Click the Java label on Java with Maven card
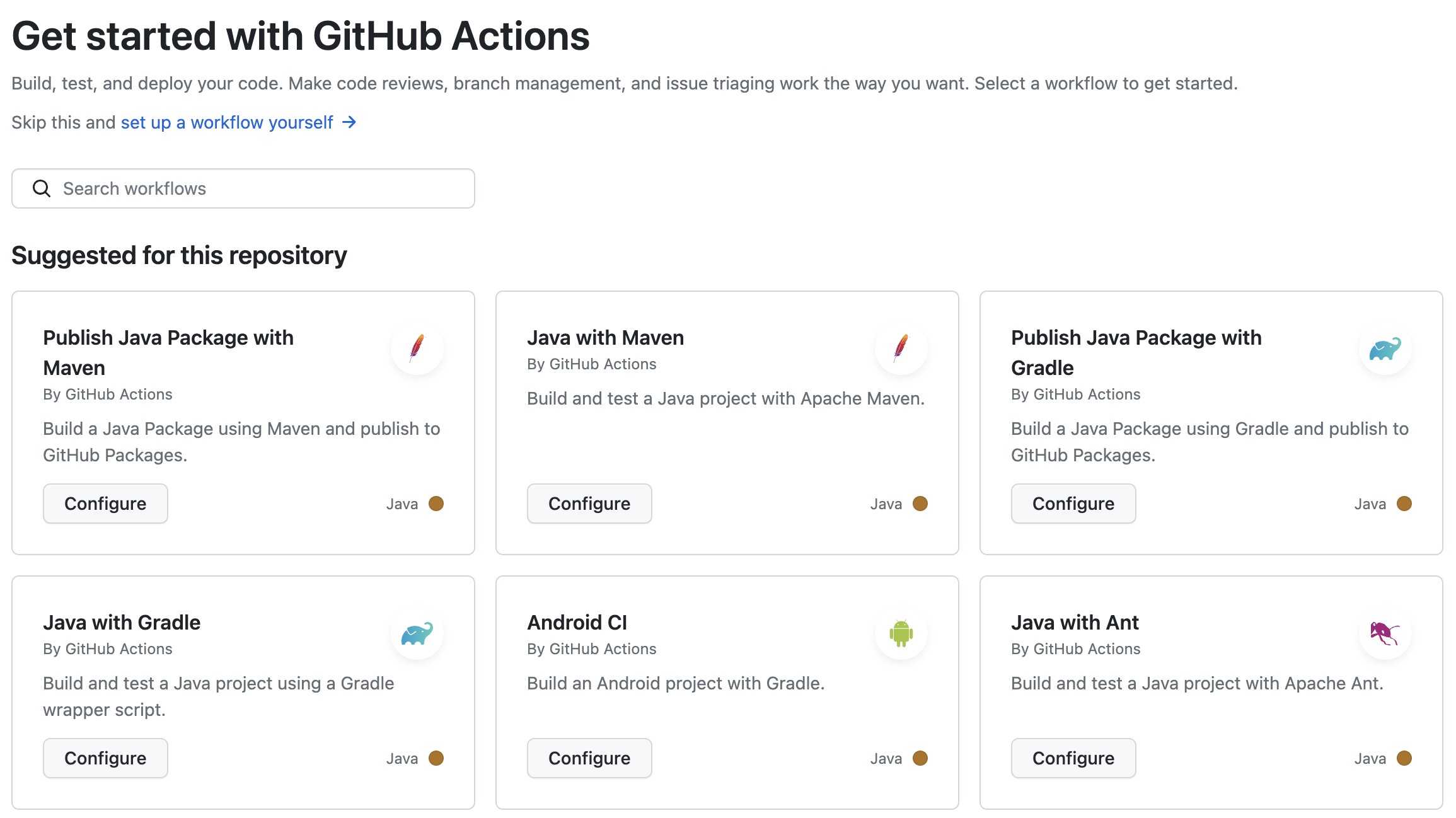The image size is (1456, 818). (x=885, y=503)
